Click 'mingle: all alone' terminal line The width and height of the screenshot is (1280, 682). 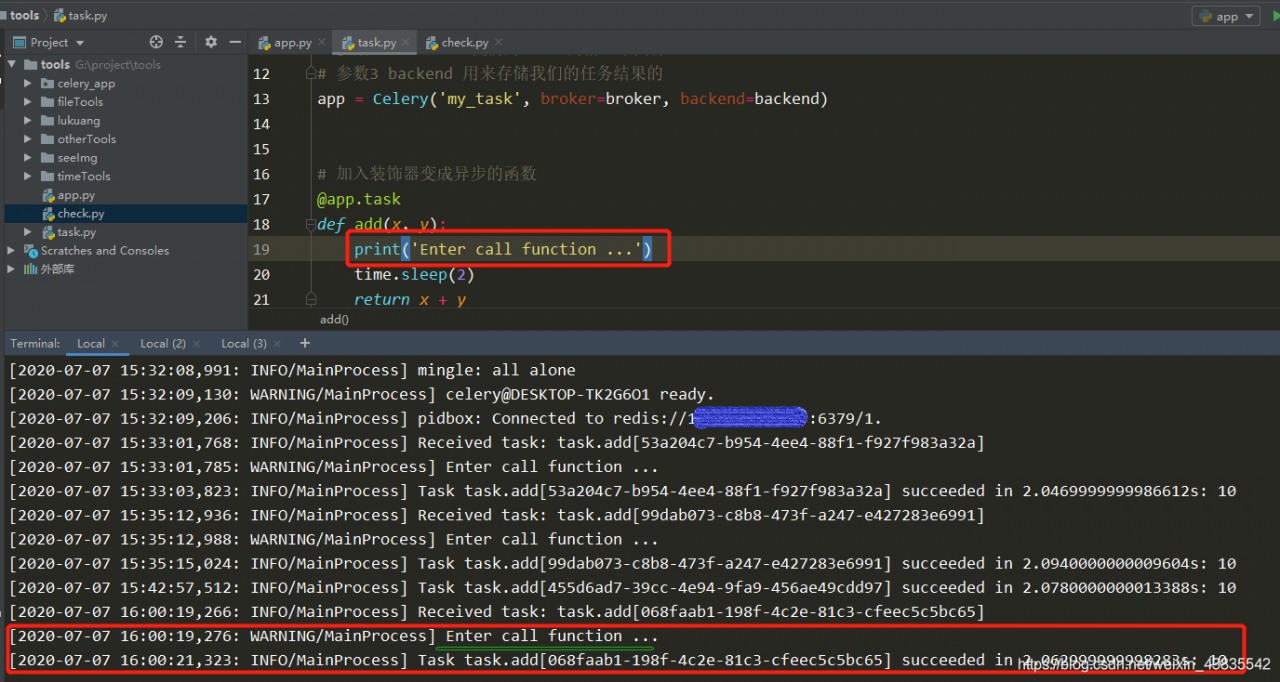pyautogui.click(x=497, y=371)
